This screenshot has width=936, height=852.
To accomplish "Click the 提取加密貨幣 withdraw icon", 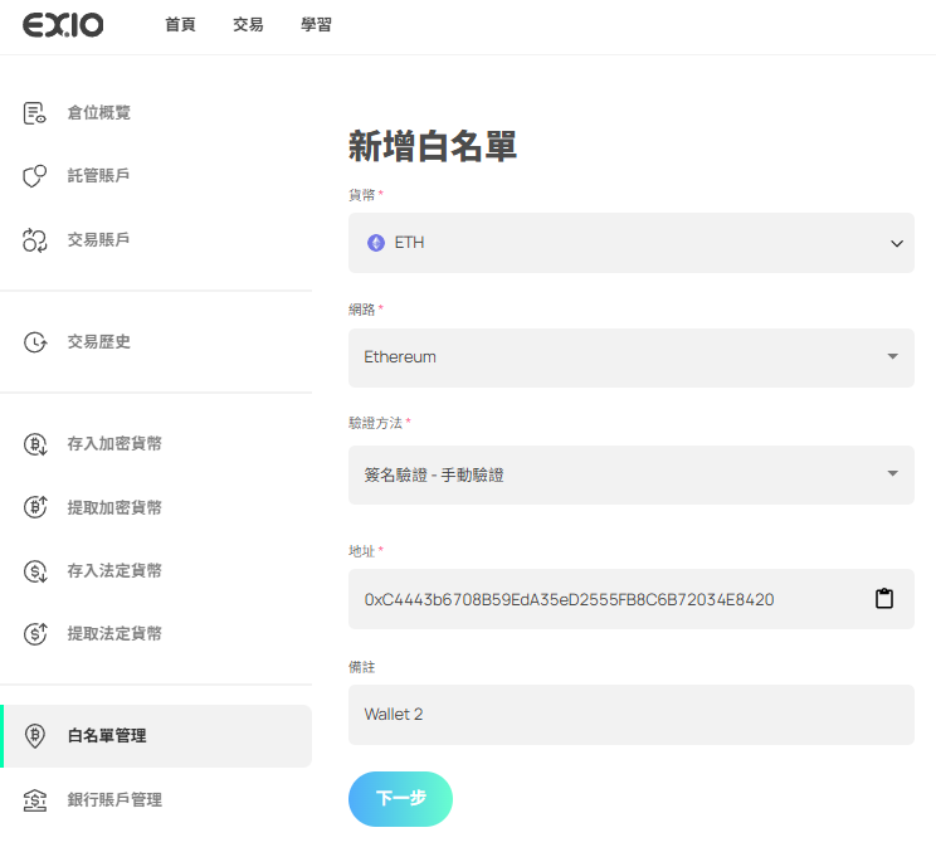I will pos(35,507).
